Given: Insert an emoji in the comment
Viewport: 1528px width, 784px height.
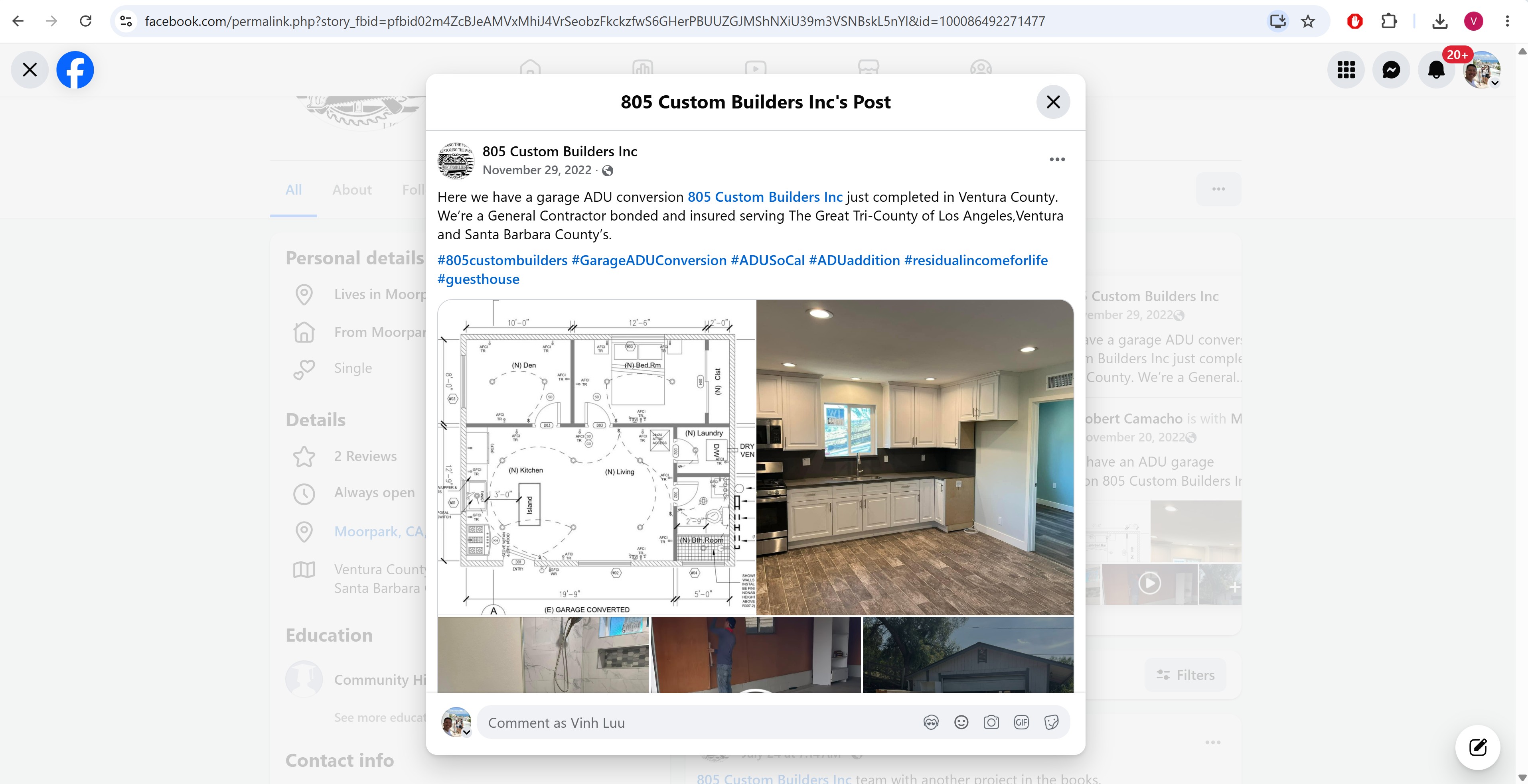Looking at the screenshot, I should tap(961, 722).
